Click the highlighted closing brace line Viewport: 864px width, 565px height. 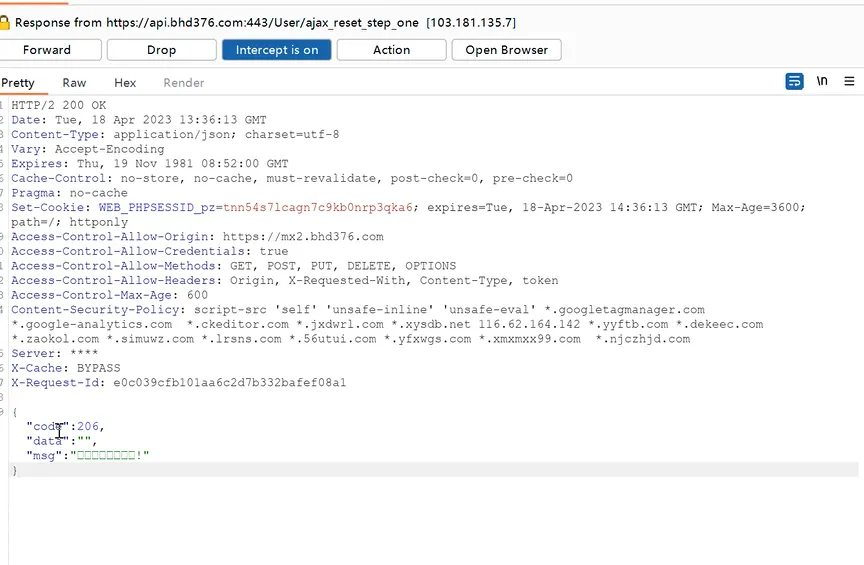click(14, 470)
